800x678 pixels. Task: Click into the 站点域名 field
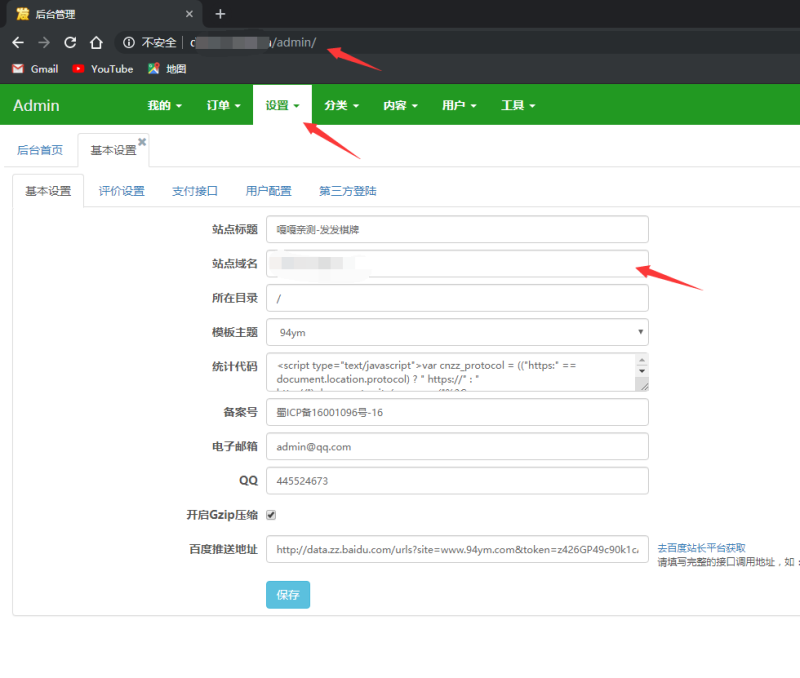click(x=457, y=264)
